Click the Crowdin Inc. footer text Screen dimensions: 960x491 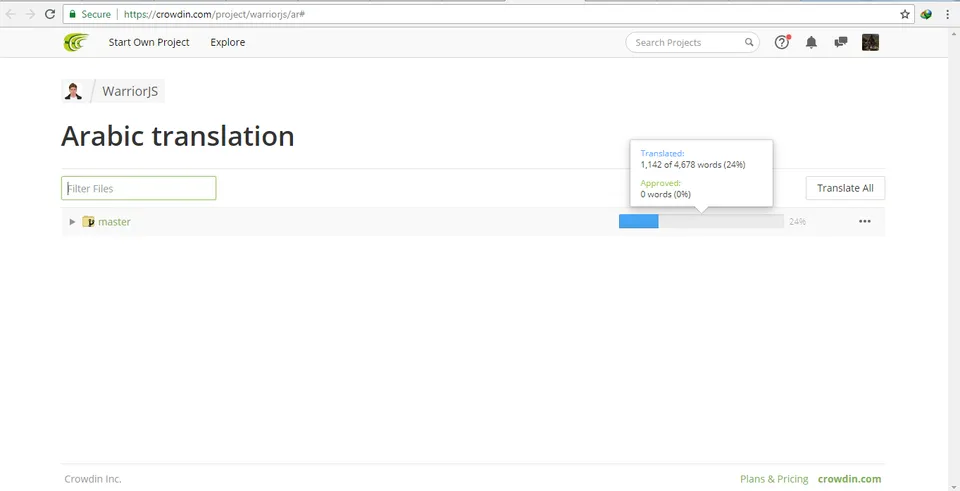pyautogui.click(x=93, y=479)
